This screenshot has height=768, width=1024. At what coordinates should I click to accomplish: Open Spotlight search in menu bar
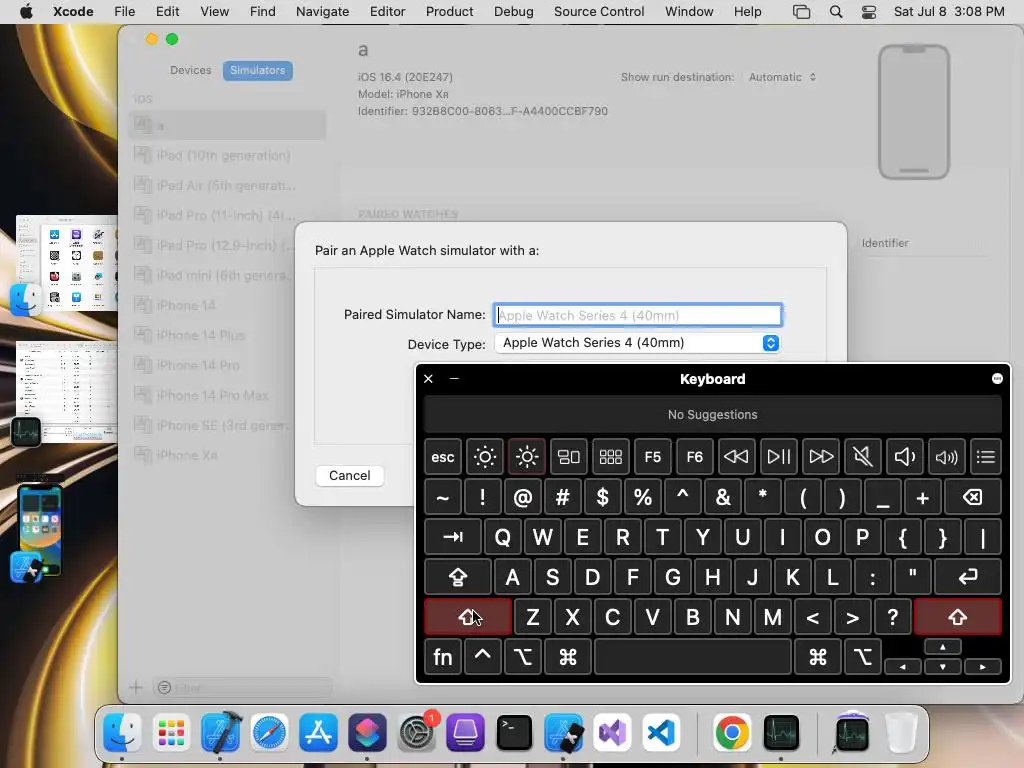coord(835,12)
